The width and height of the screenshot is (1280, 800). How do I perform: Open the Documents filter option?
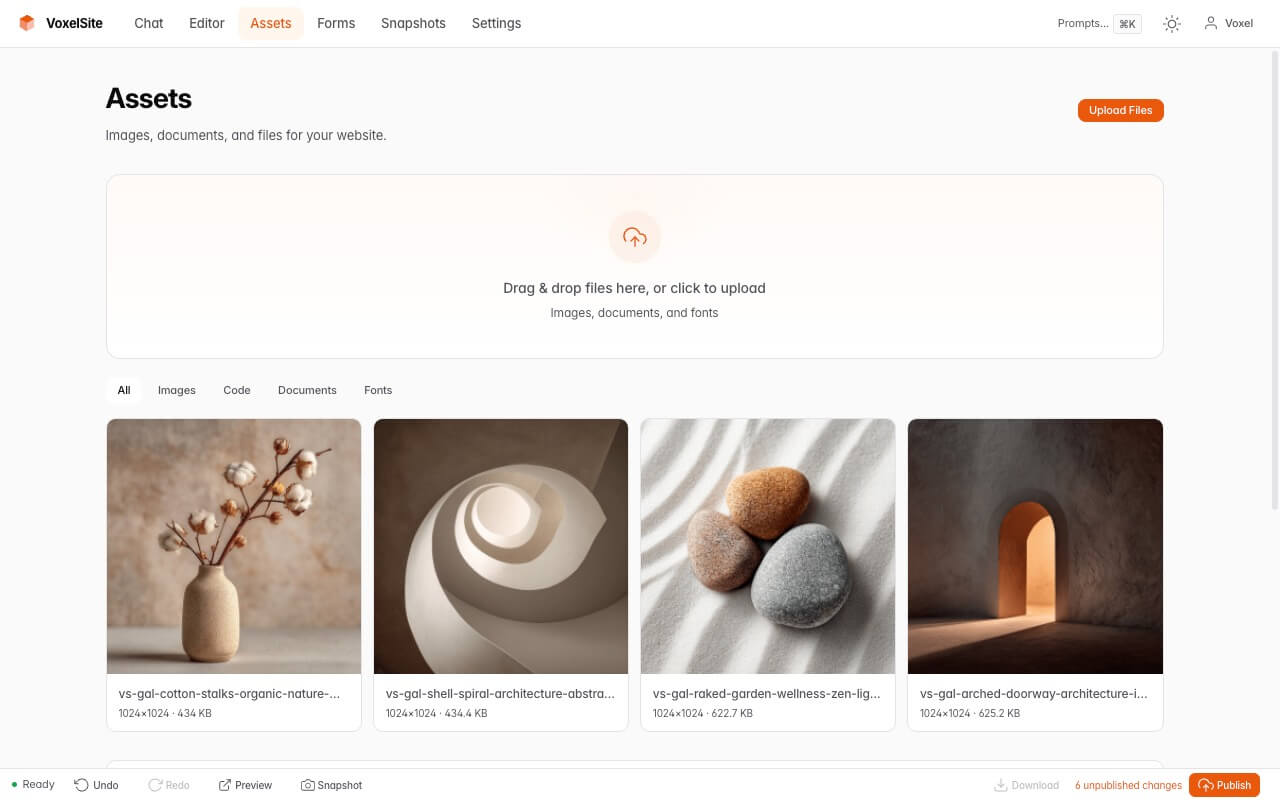(307, 390)
